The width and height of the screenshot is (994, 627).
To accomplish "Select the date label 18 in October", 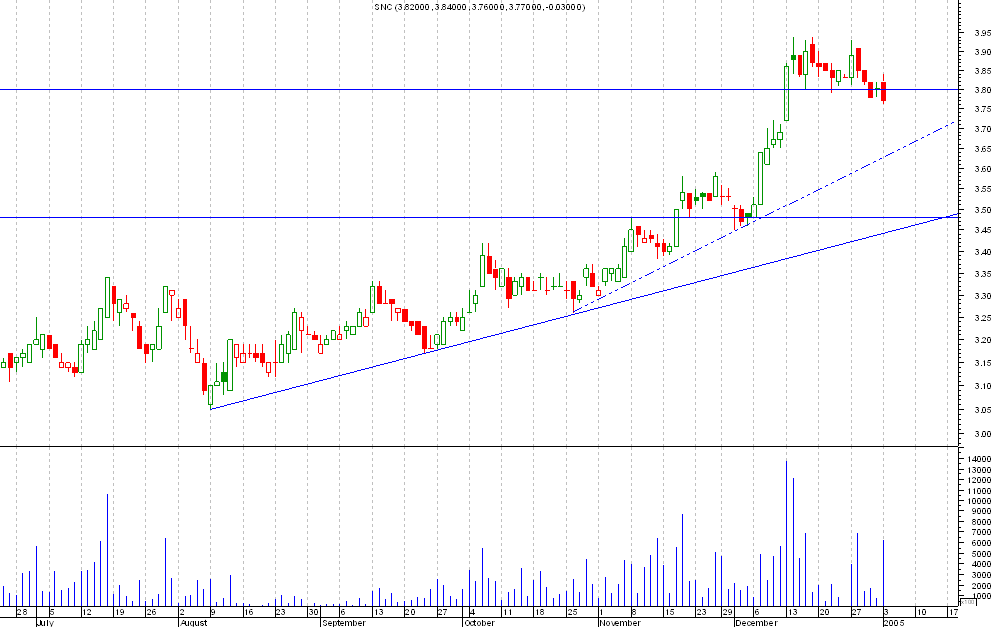I will point(539,612).
